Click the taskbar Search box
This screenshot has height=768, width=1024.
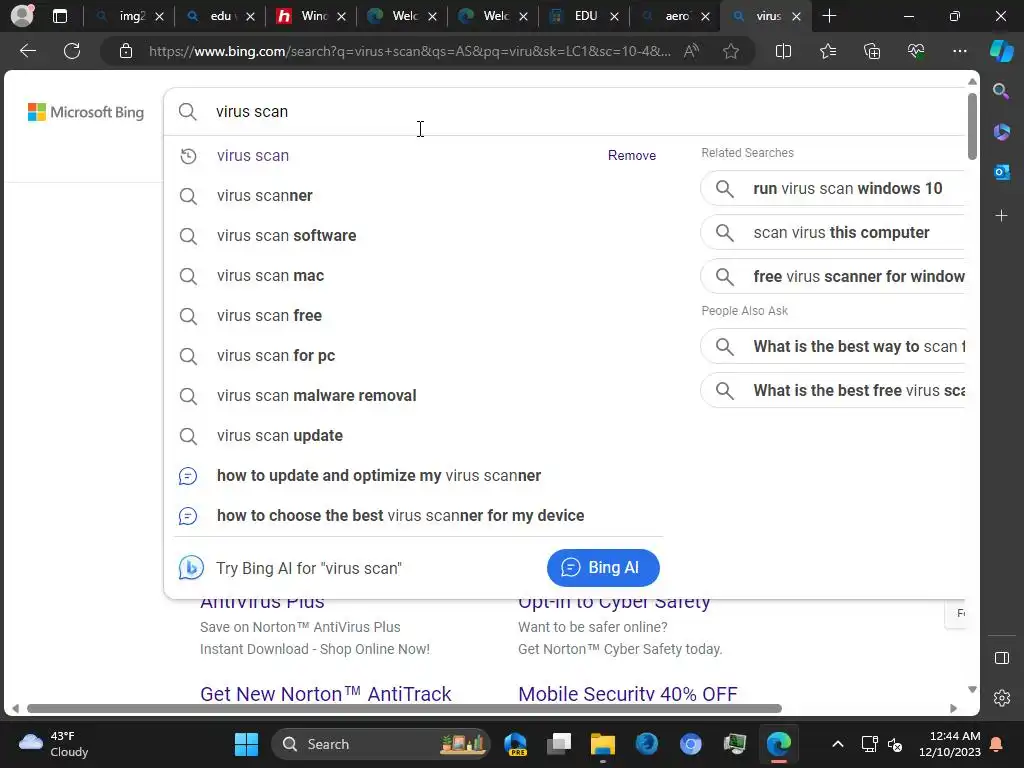click(380, 744)
